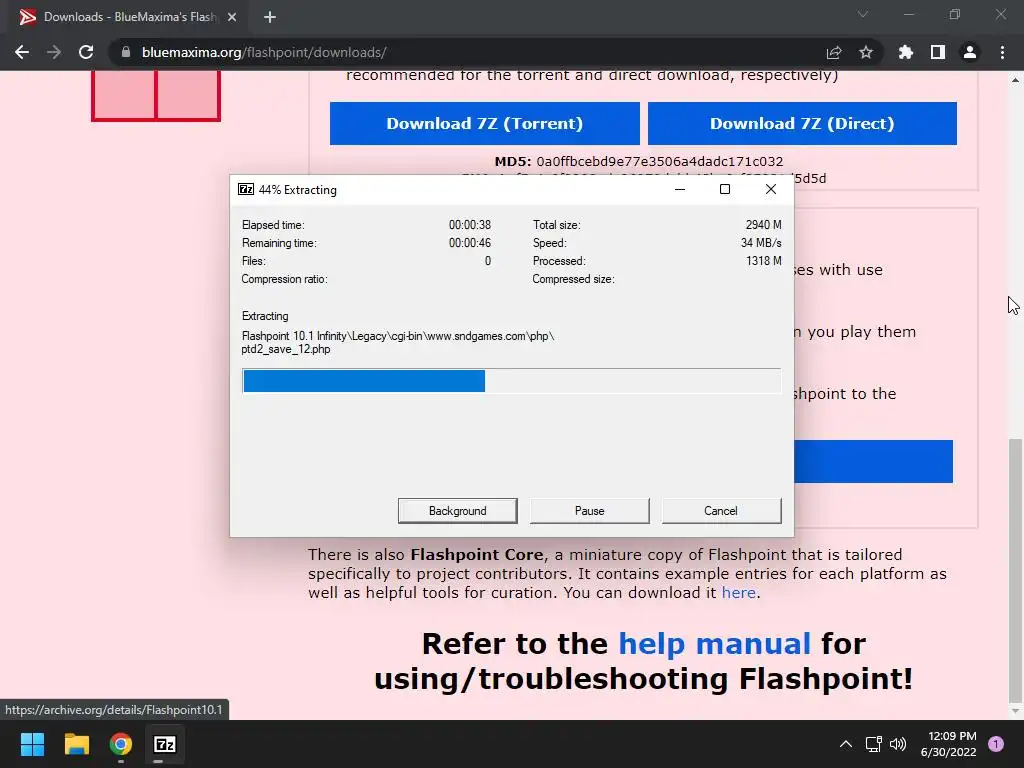
Task: Click the 7z icon in dialog title
Action: 246,189
